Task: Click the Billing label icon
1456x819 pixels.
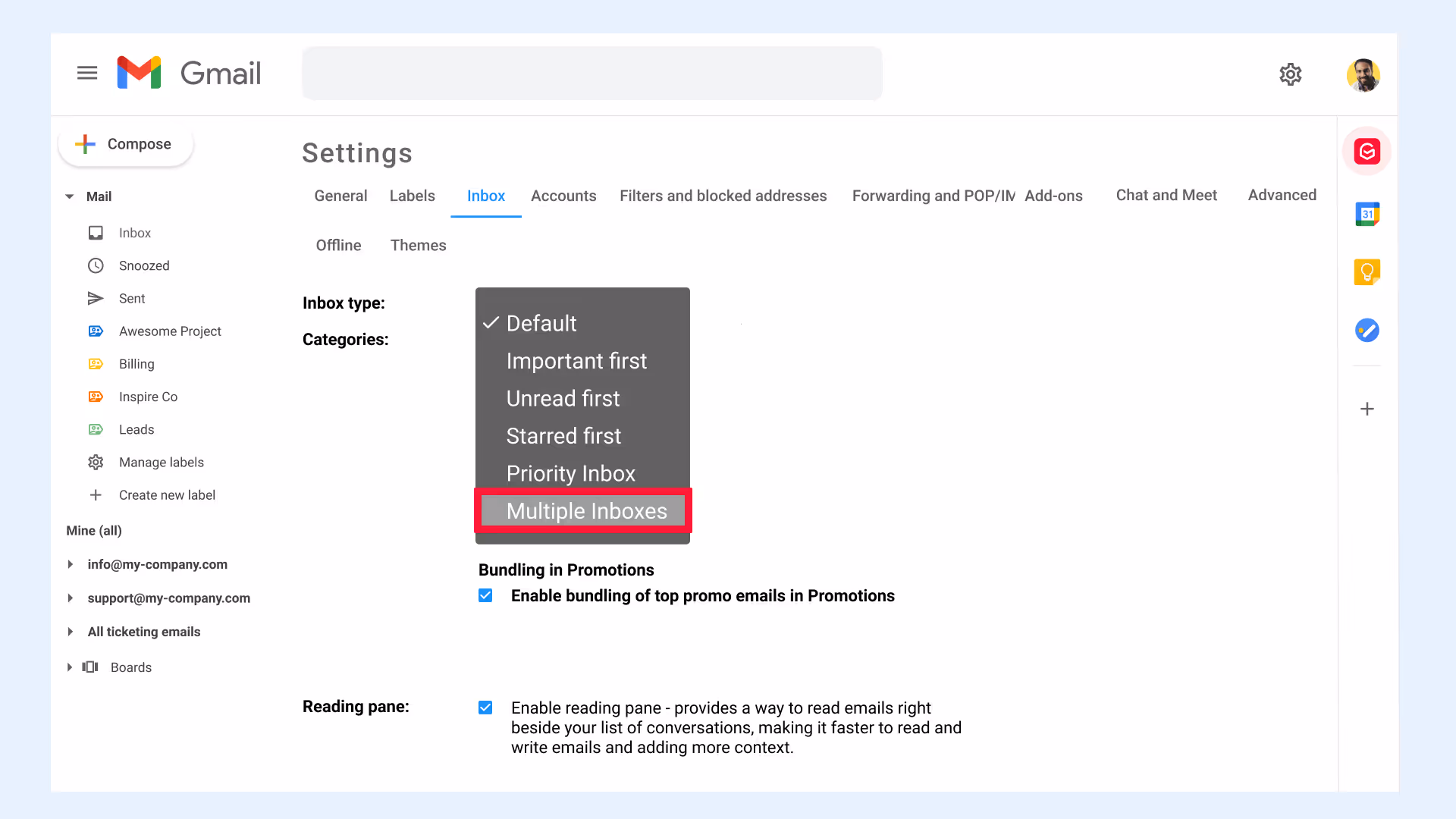Action: [x=96, y=364]
